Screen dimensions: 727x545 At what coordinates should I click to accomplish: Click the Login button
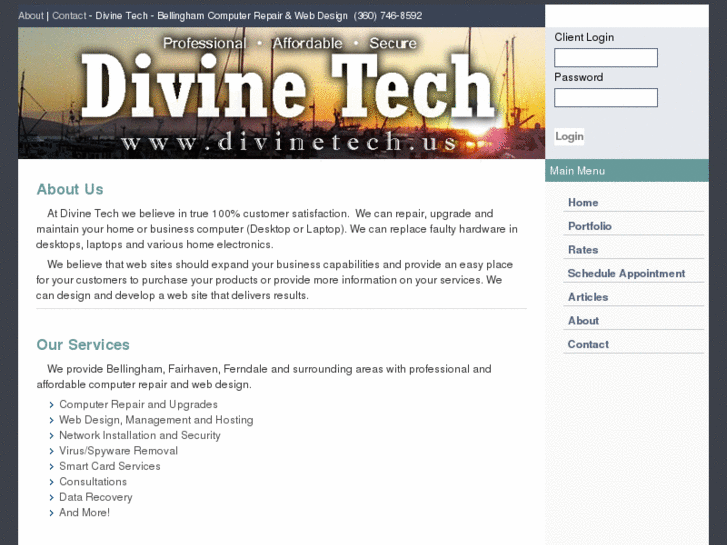pos(569,136)
